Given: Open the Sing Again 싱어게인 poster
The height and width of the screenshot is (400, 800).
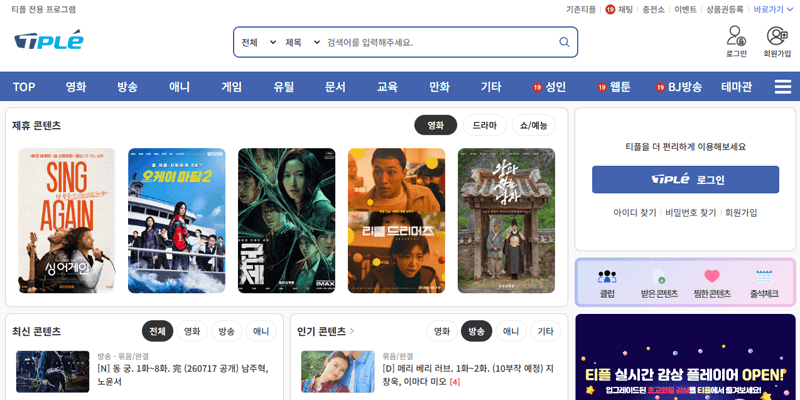Looking at the screenshot, I should coord(67,220).
